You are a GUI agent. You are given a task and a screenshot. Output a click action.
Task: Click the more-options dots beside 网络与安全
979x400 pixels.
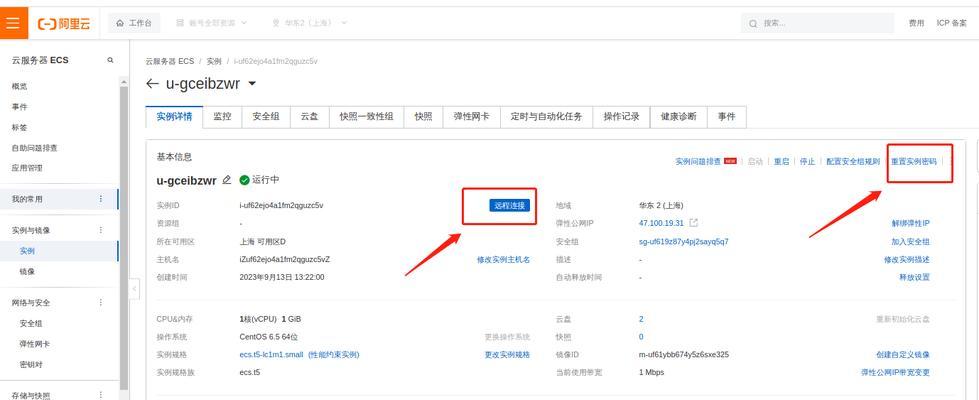(x=101, y=303)
